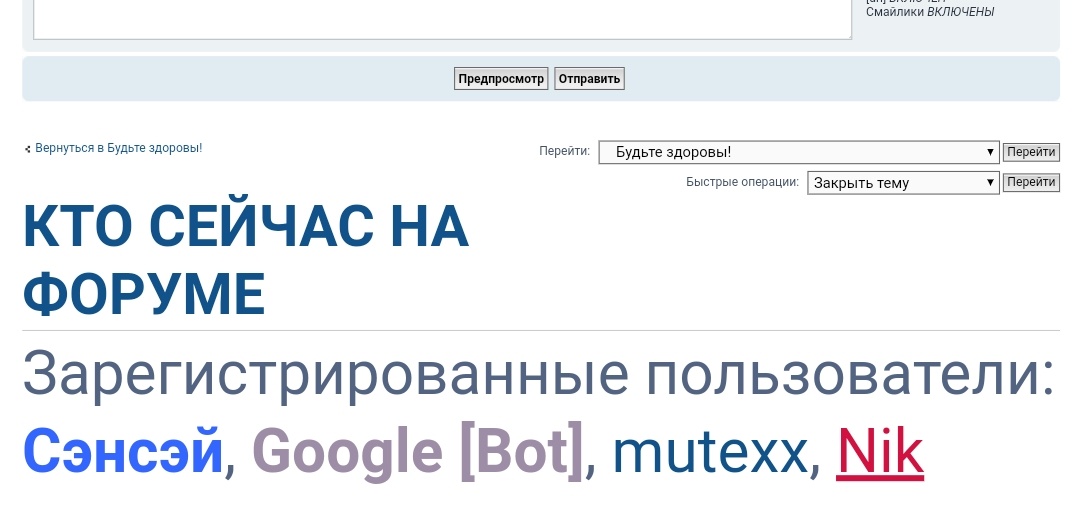Click the Предпросмотр button
1080x524 pixels.
(x=501, y=79)
